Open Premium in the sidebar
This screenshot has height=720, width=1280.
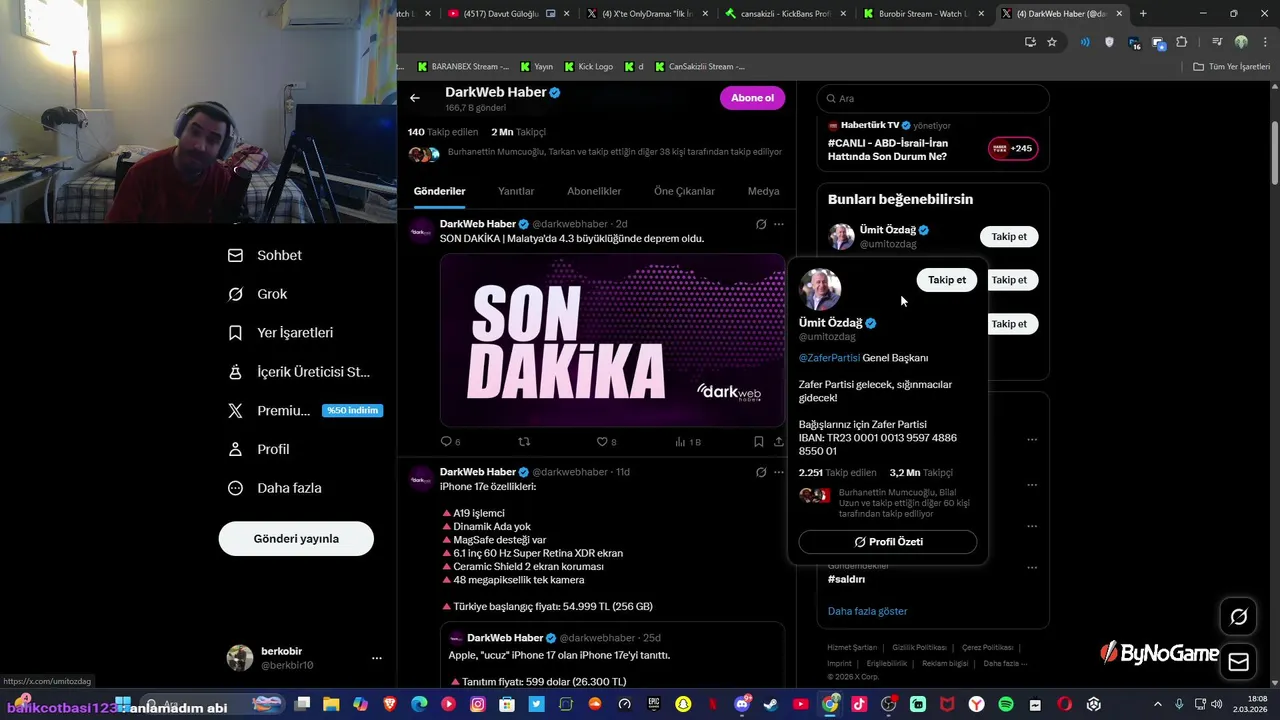(305, 411)
